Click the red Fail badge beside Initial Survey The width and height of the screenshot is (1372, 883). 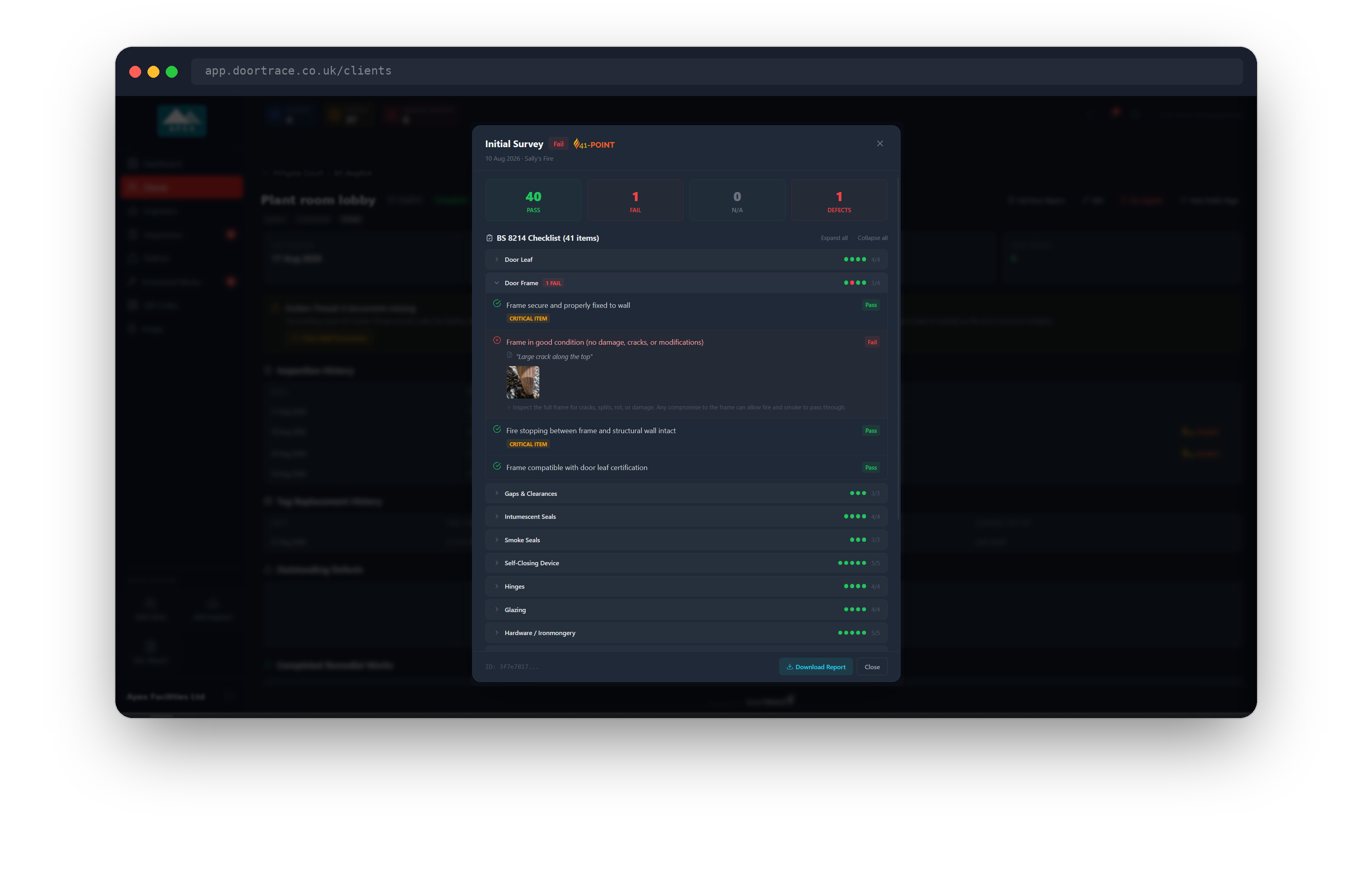[x=558, y=144]
